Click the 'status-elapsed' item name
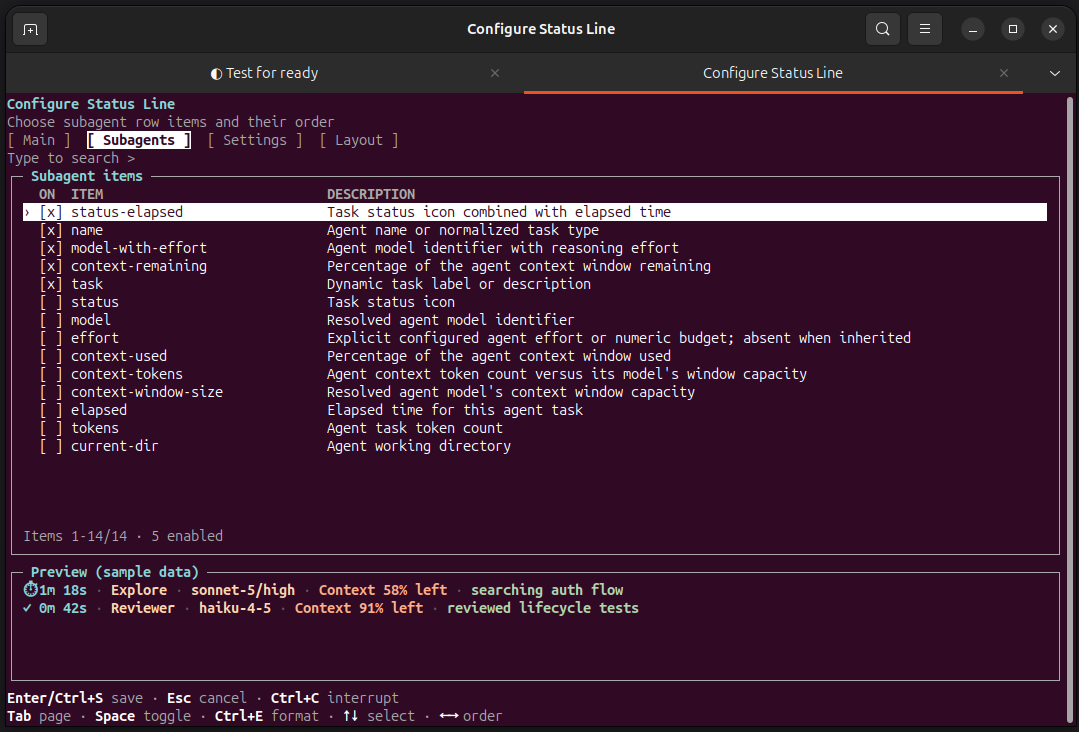 click(127, 212)
